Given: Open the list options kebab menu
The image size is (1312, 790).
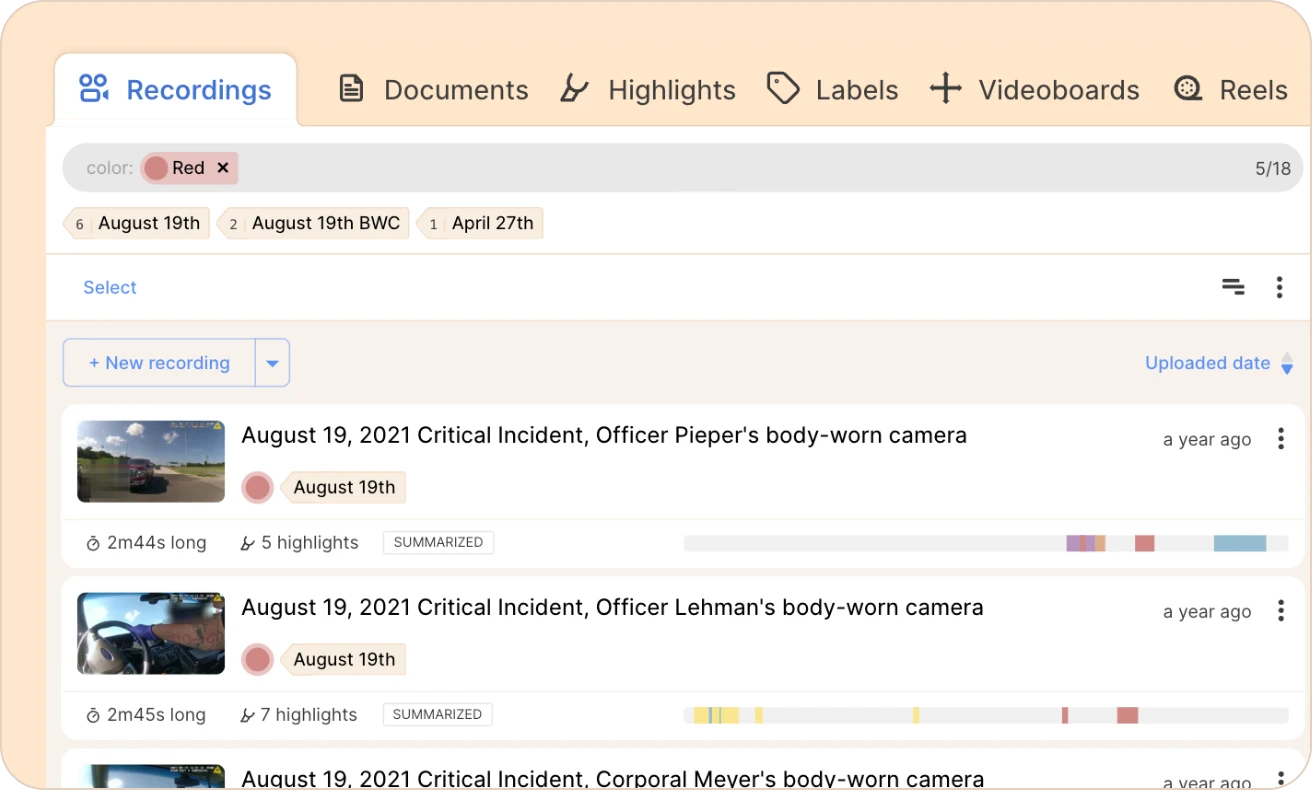Looking at the screenshot, I should click(x=1279, y=288).
